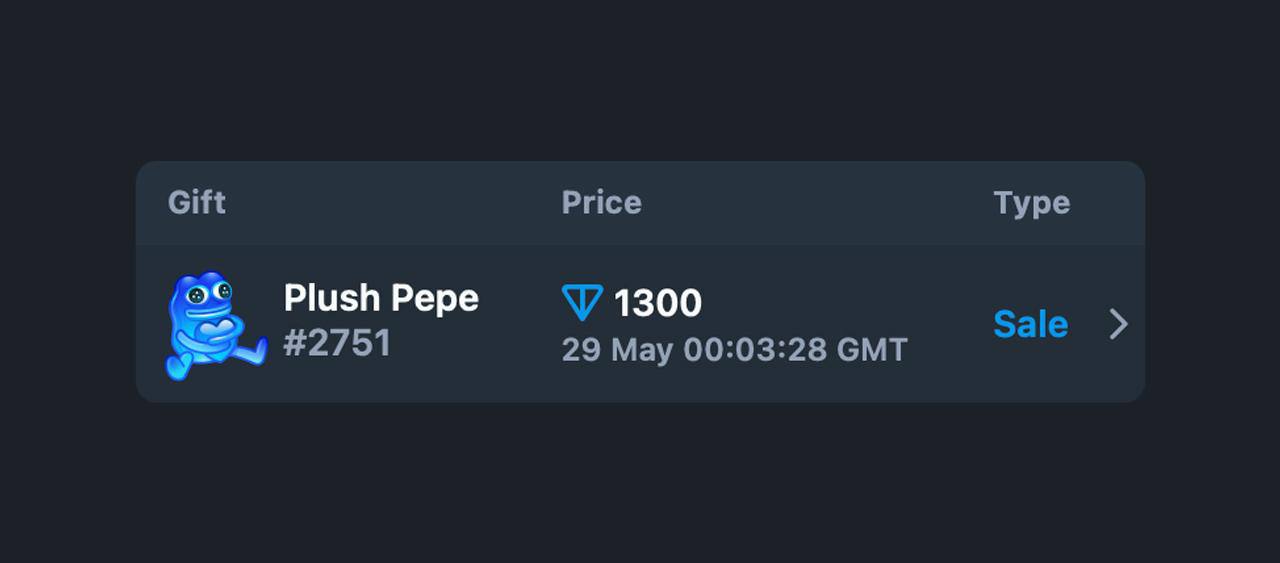Image resolution: width=1280 pixels, height=563 pixels.
Task: Click the heart on the Pepe plush
Action: tap(213, 328)
